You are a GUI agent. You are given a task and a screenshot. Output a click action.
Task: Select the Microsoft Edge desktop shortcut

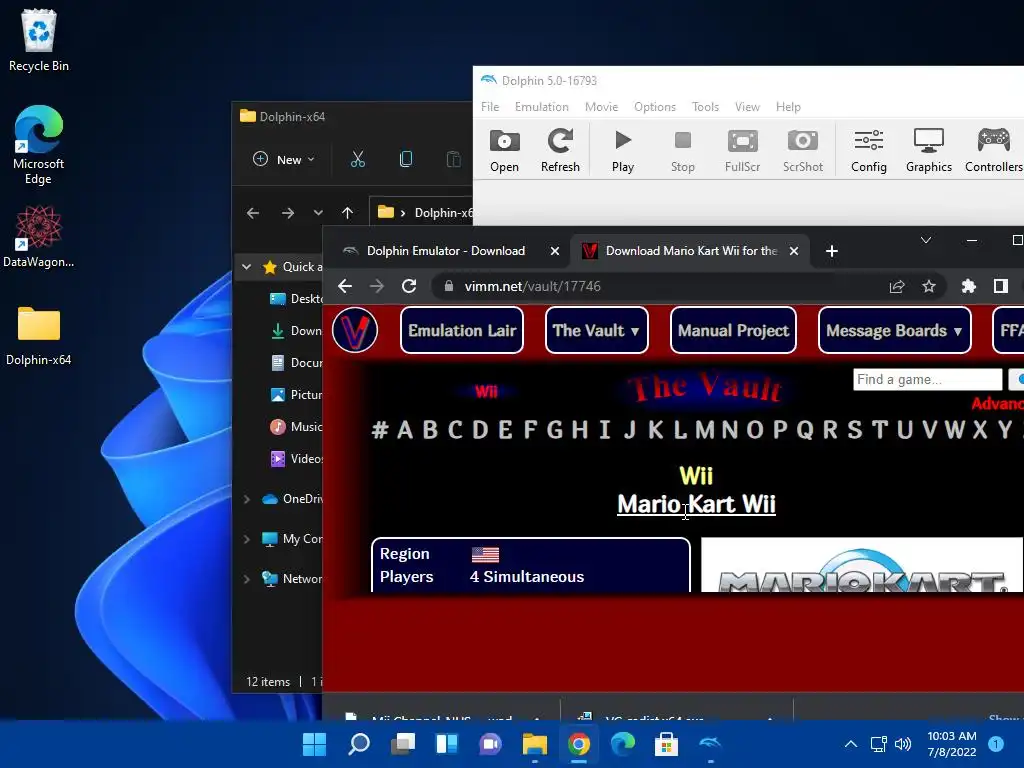pyautogui.click(x=39, y=145)
